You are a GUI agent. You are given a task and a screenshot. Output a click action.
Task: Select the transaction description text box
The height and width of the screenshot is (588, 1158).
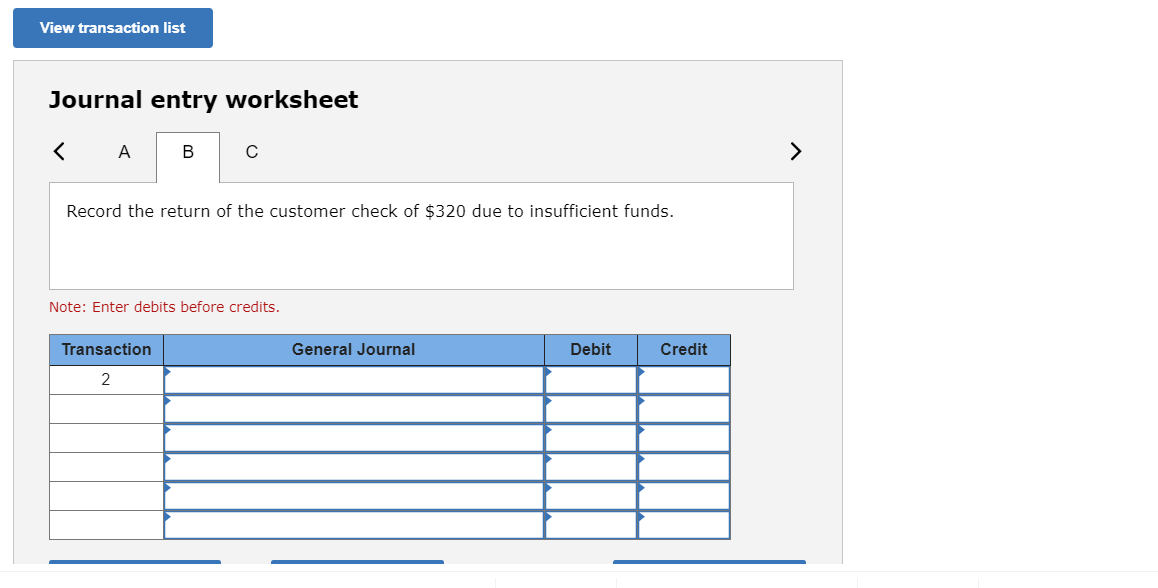[421, 235]
